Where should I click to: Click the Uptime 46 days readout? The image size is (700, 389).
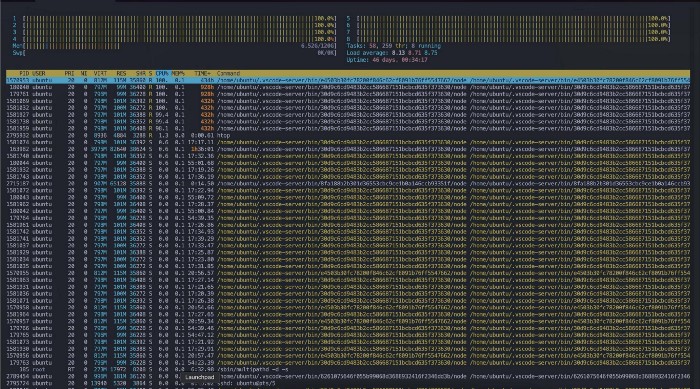point(387,60)
